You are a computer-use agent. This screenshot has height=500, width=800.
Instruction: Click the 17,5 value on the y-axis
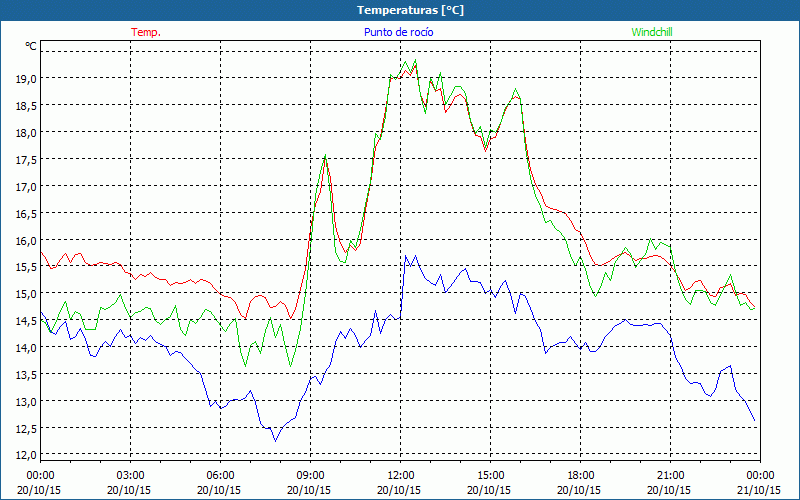point(24,159)
